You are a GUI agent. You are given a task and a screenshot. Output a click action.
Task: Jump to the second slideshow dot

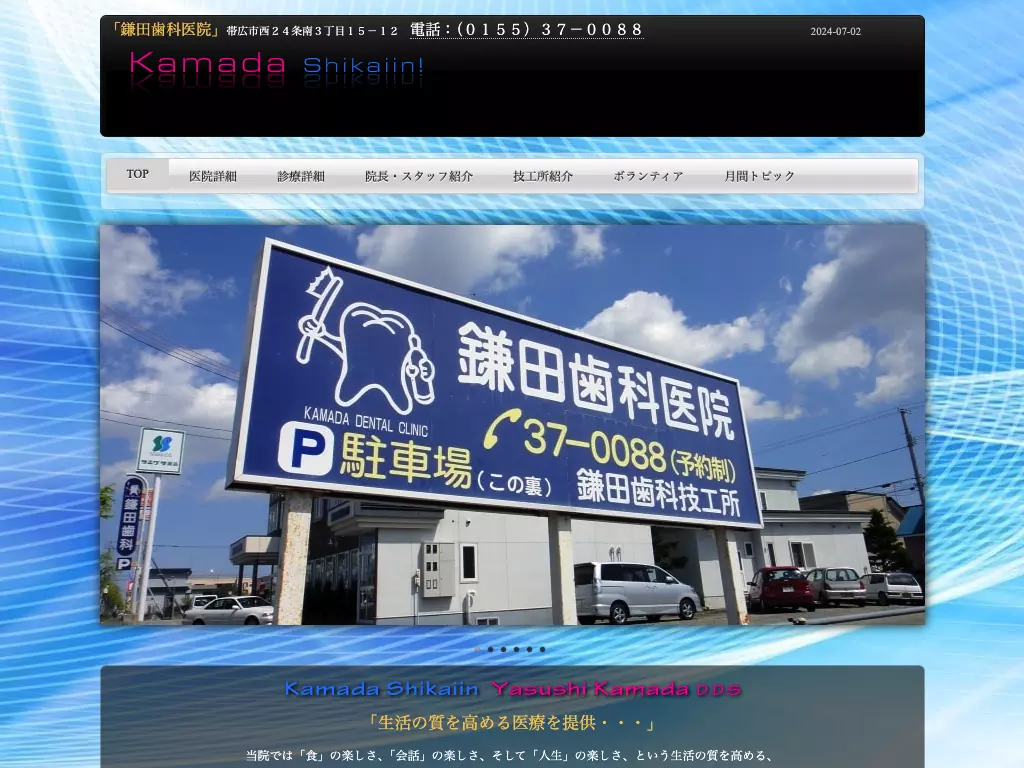[x=490, y=649]
